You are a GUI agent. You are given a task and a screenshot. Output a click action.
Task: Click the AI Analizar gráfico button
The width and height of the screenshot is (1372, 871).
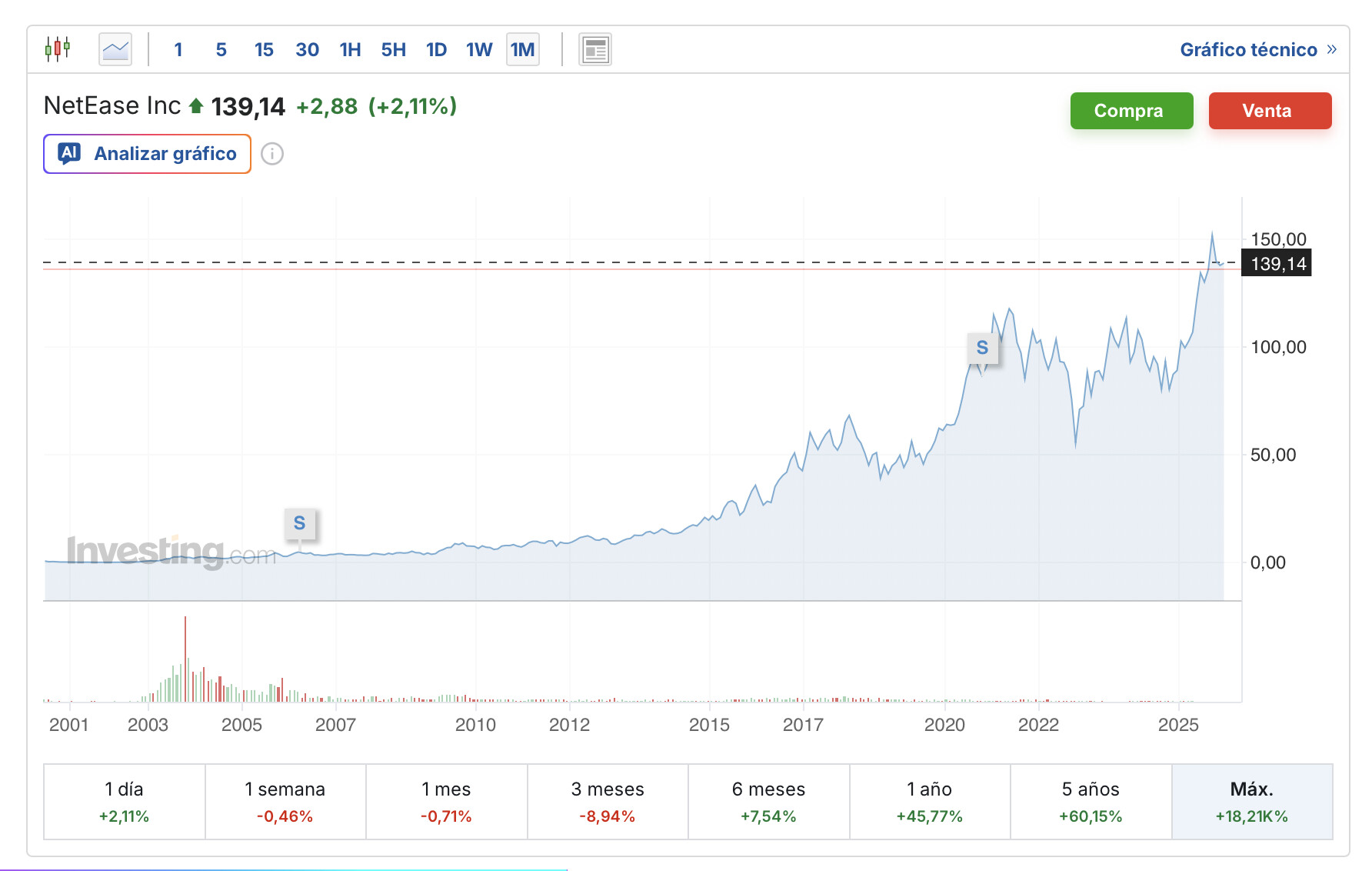(x=148, y=154)
